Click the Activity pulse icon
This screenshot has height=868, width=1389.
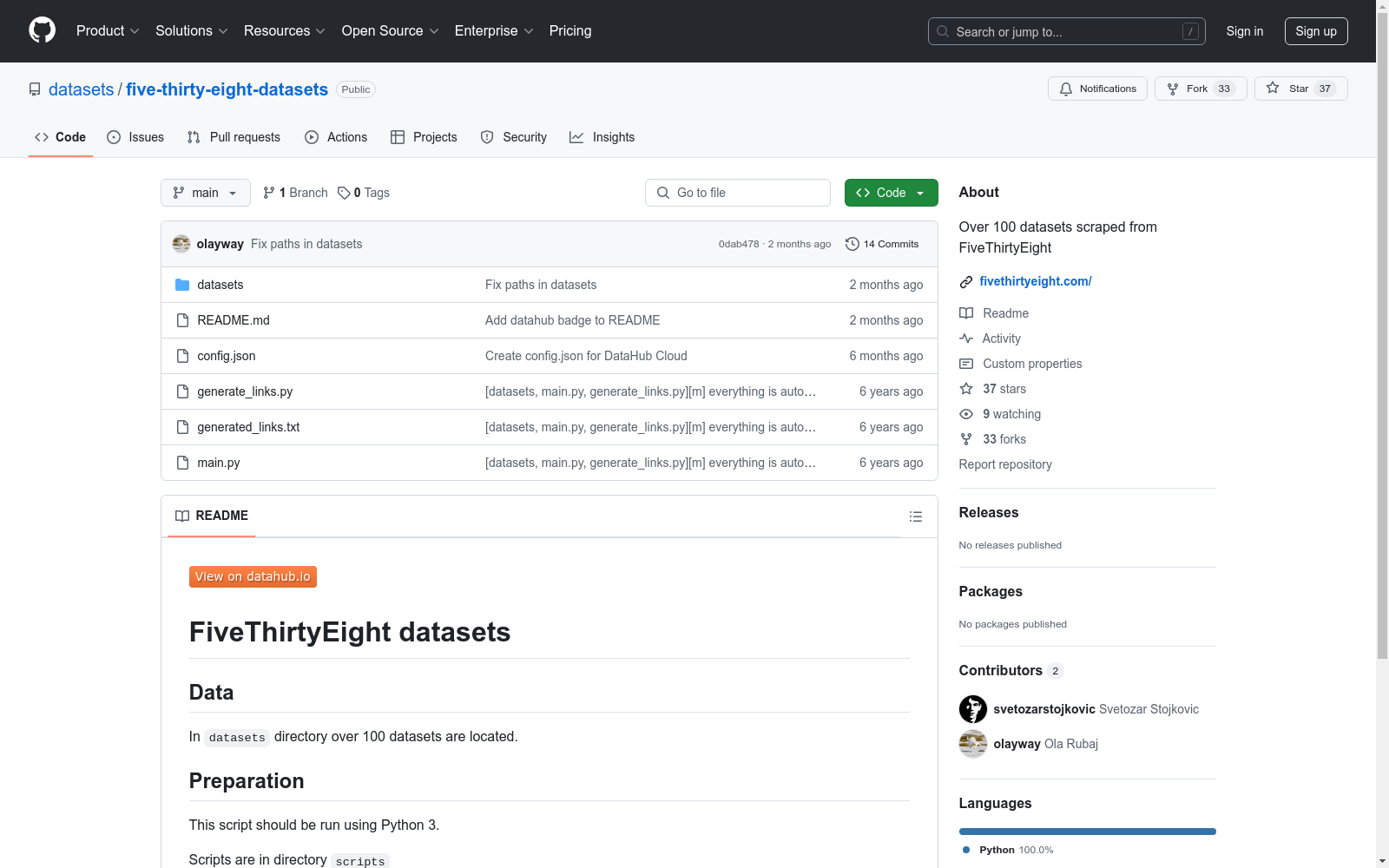coord(966,339)
